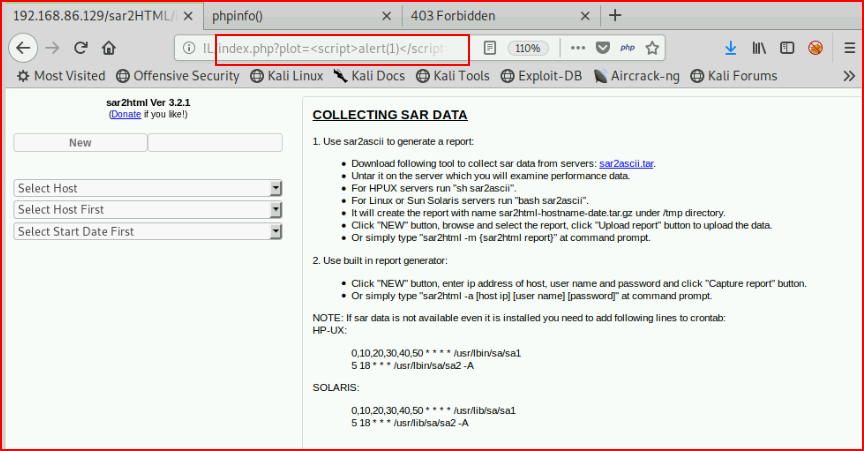This screenshot has width=864, height=451.
Task: Open the downloads panel
Action: pyautogui.click(x=731, y=48)
